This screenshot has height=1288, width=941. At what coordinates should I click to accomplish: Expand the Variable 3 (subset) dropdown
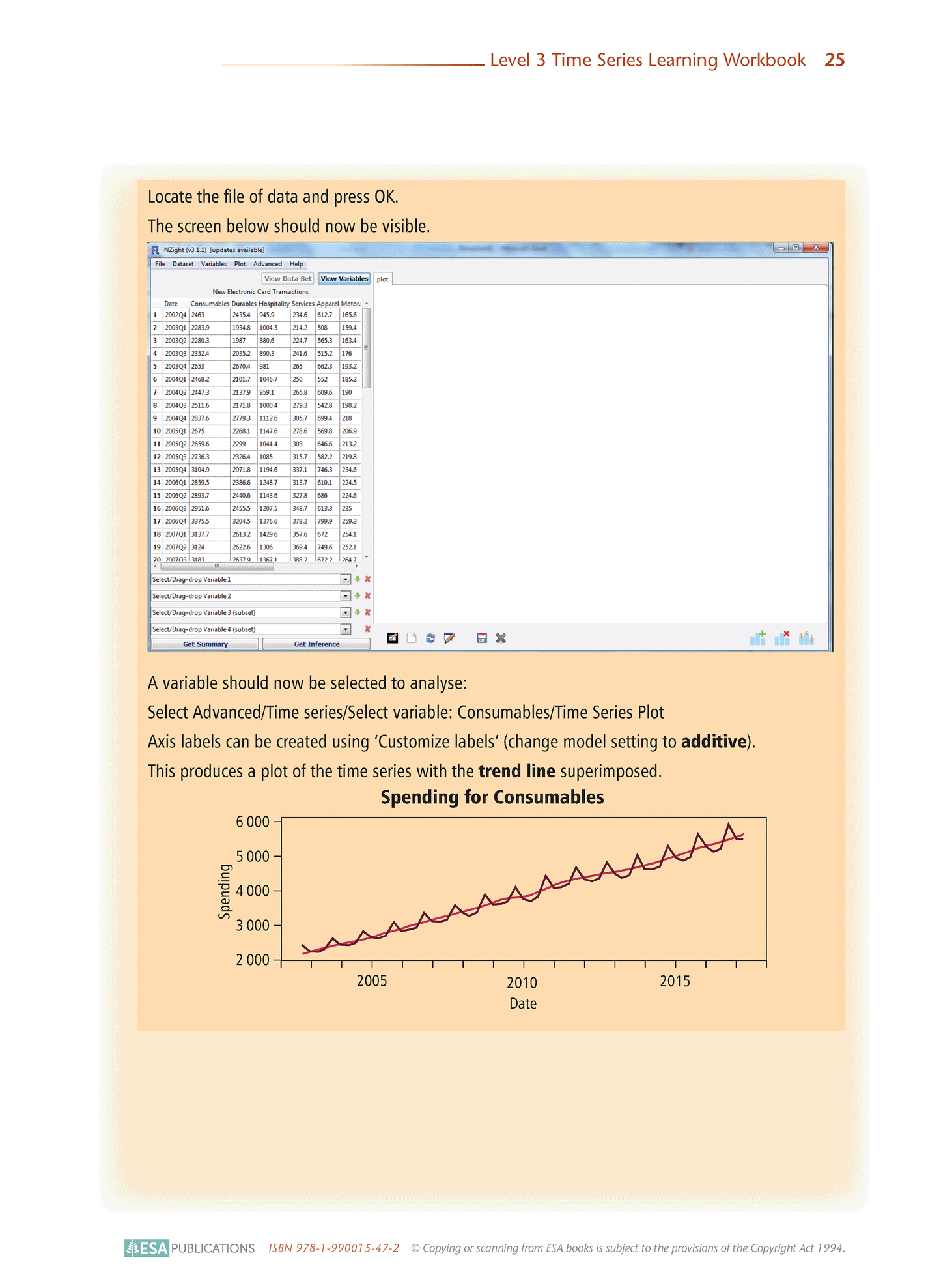[346, 613]
